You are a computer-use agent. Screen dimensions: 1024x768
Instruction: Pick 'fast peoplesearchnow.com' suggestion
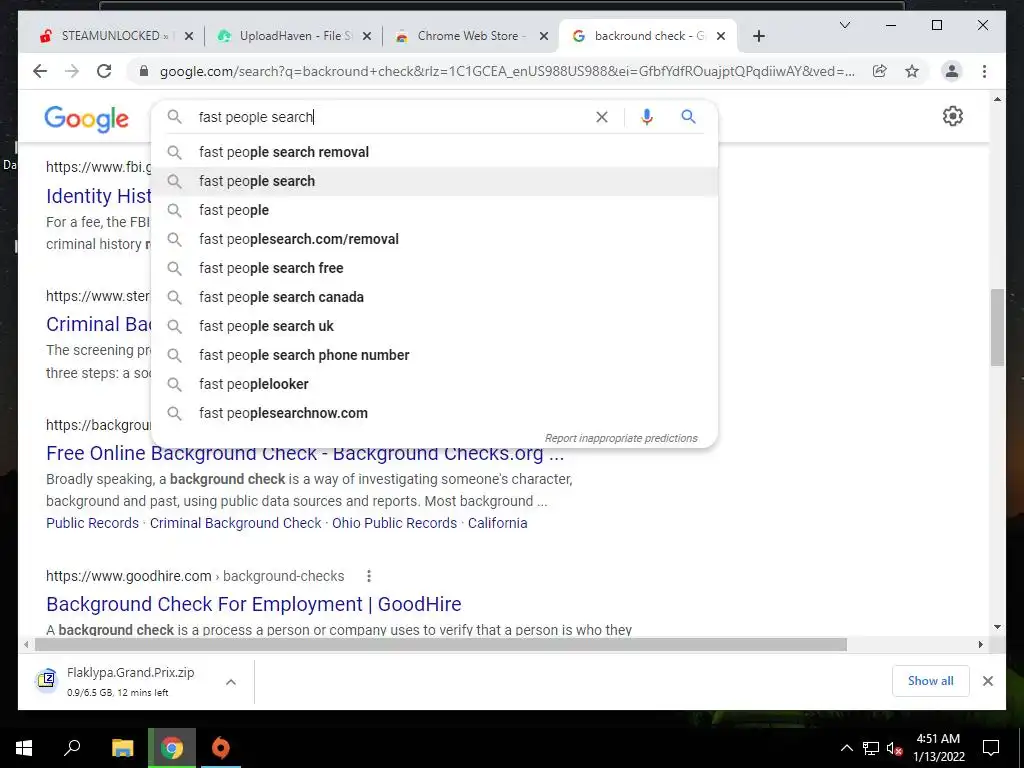[x=434, y=413]
